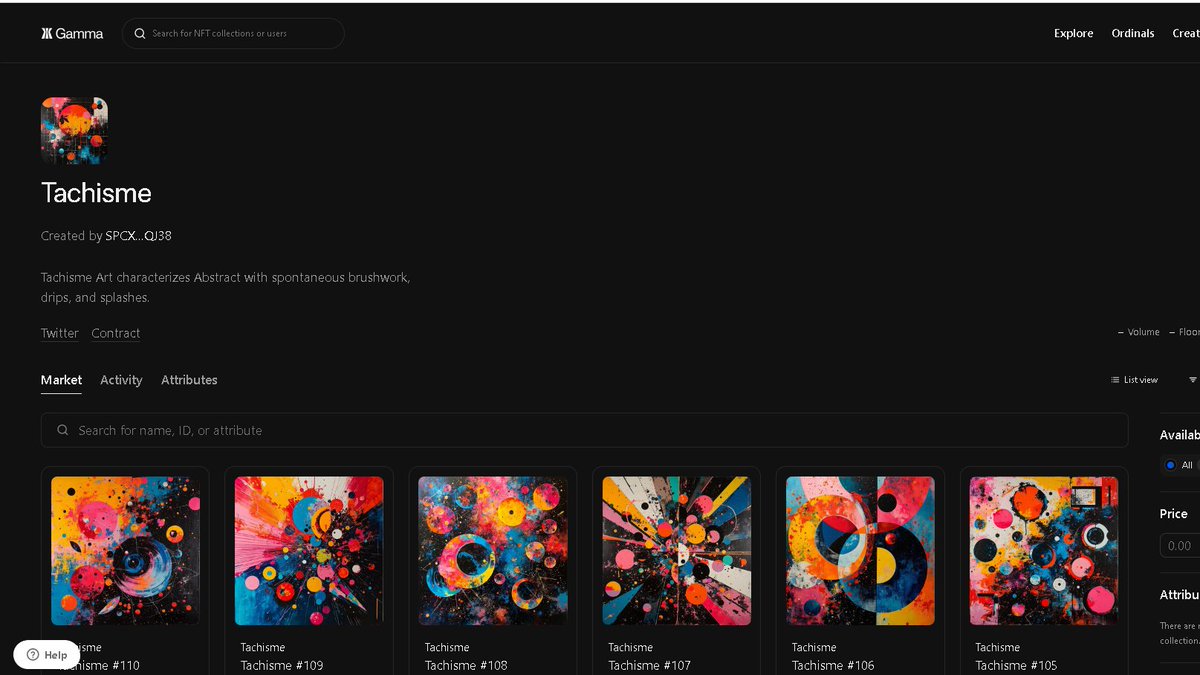Click the magnifier icon in collection search bar

click(x=62, y=430)
